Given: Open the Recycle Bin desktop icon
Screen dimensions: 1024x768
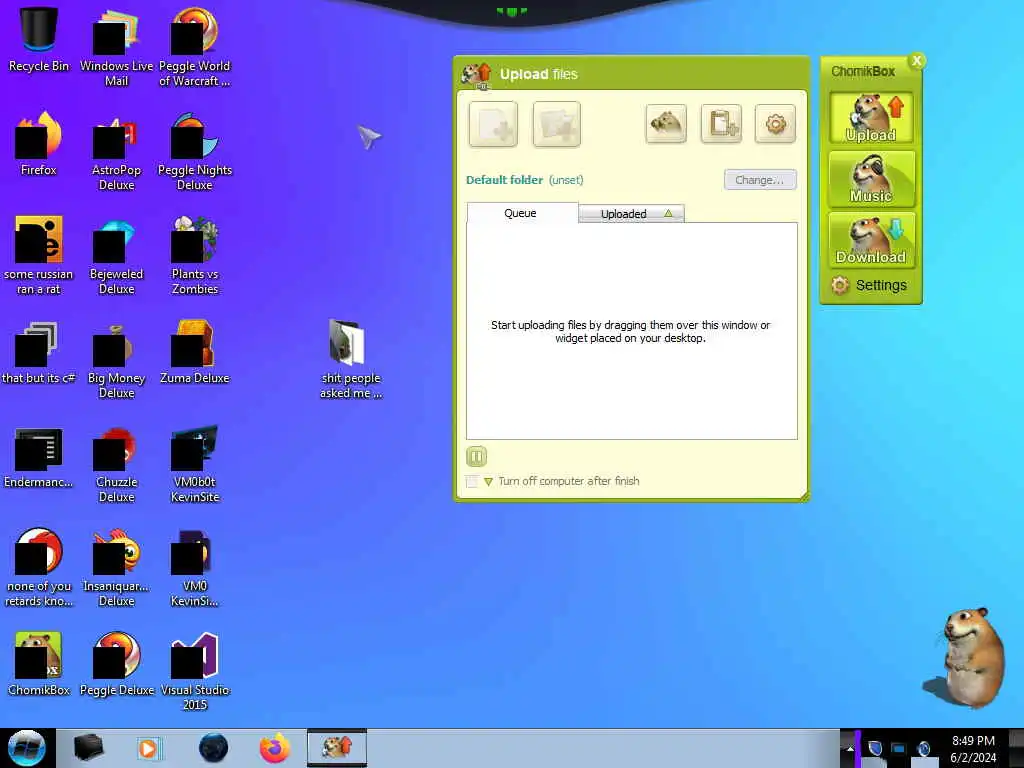Looking at the screenshot, I should (39, 40).
